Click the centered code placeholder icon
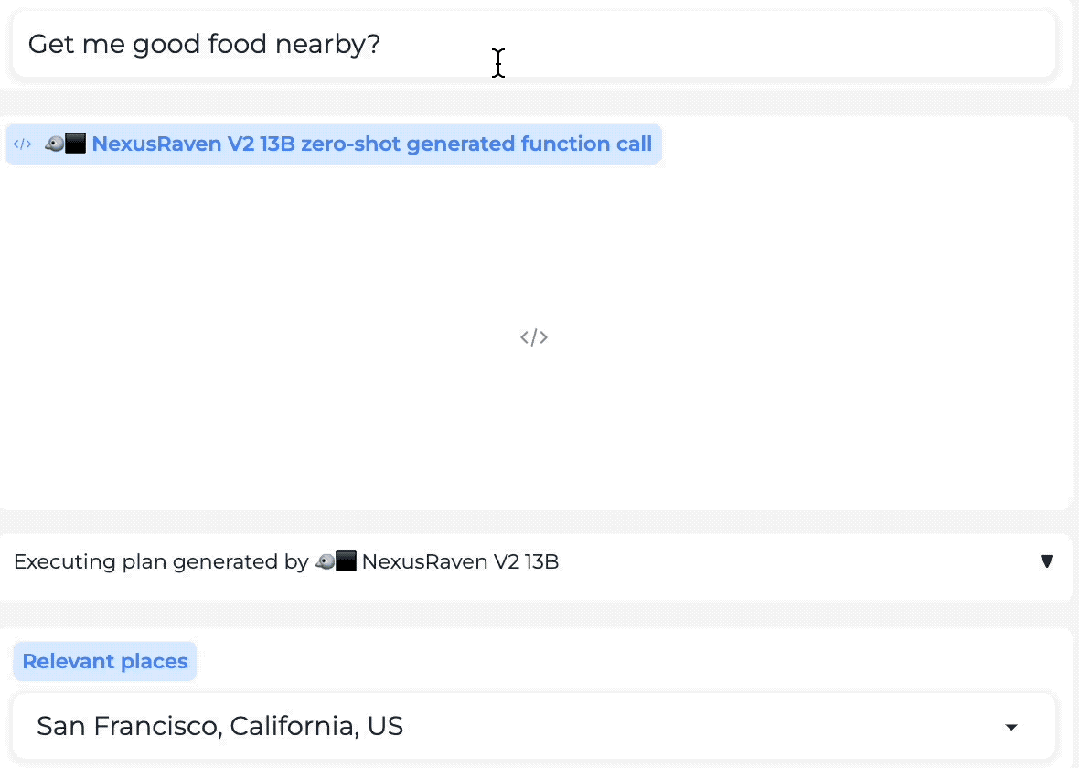1079x768 pixels. click(x=534, y=337)
